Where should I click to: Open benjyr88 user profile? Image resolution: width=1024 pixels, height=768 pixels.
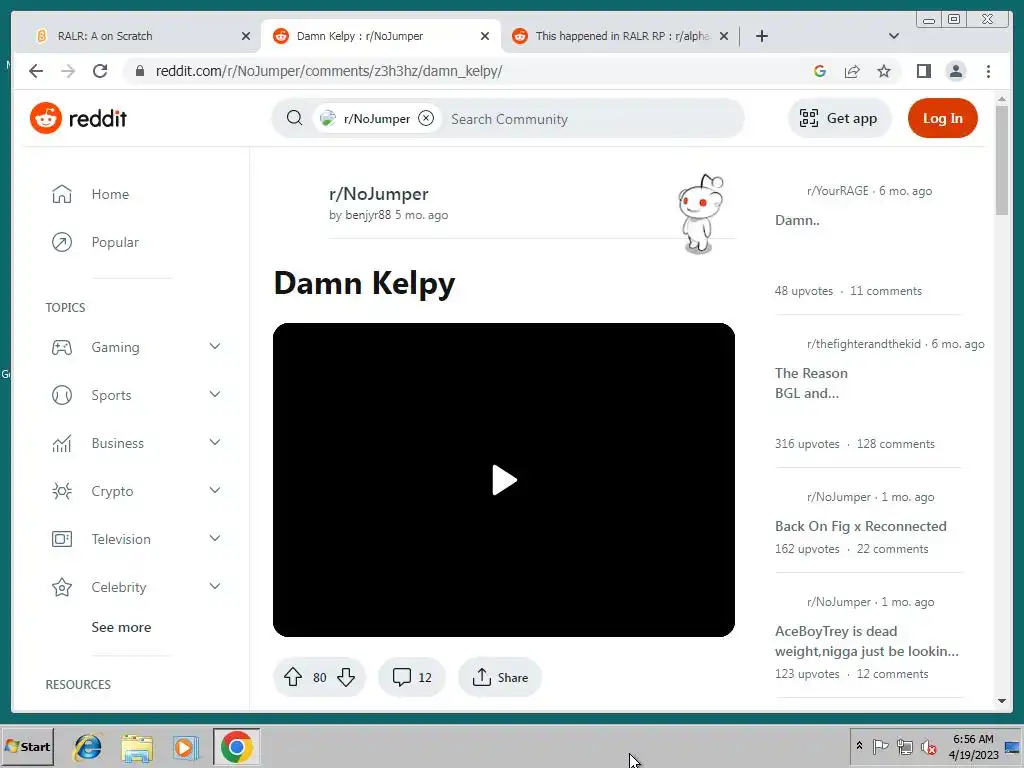(368, 215)
